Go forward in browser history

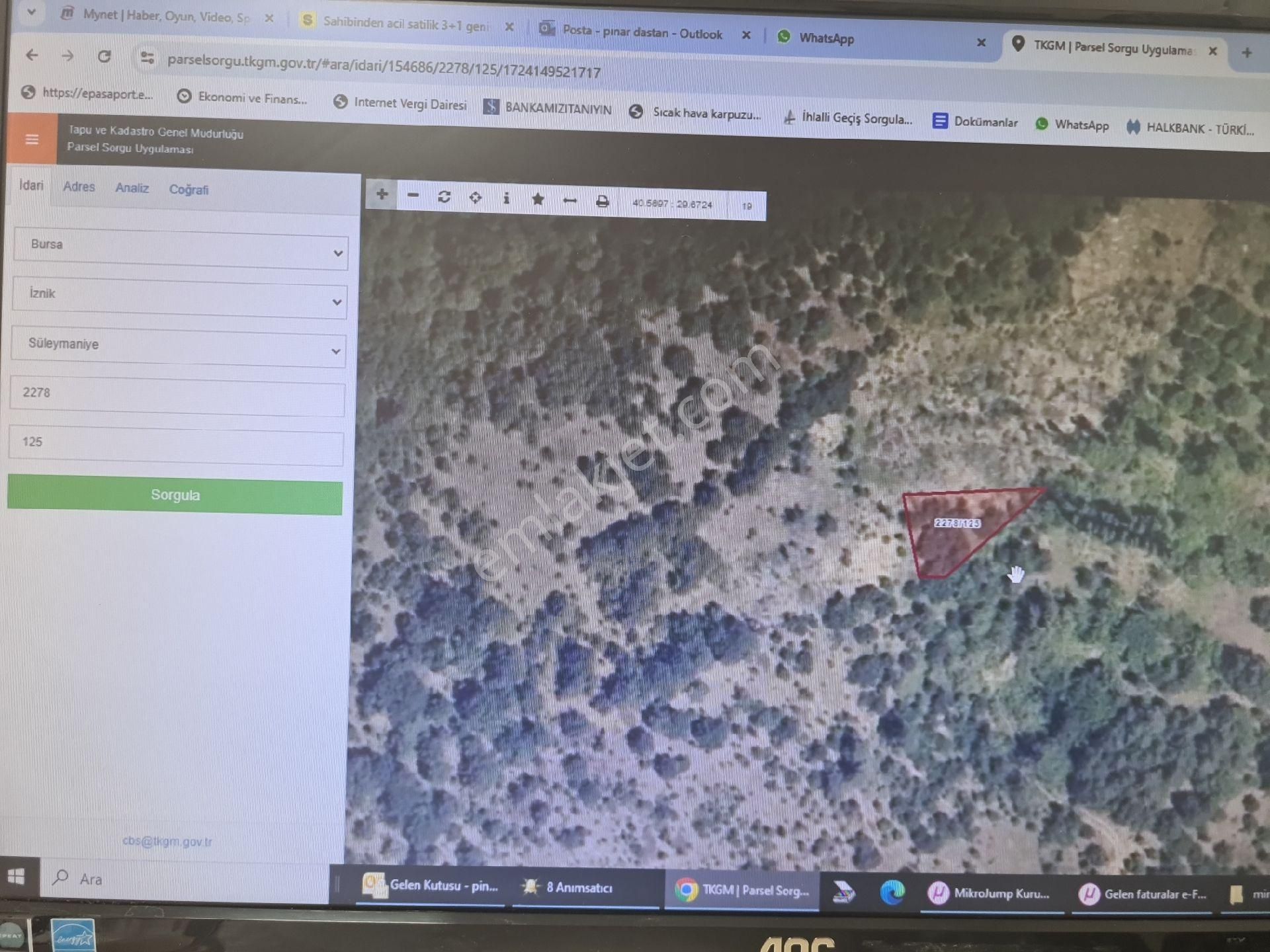tap(67, 56)
